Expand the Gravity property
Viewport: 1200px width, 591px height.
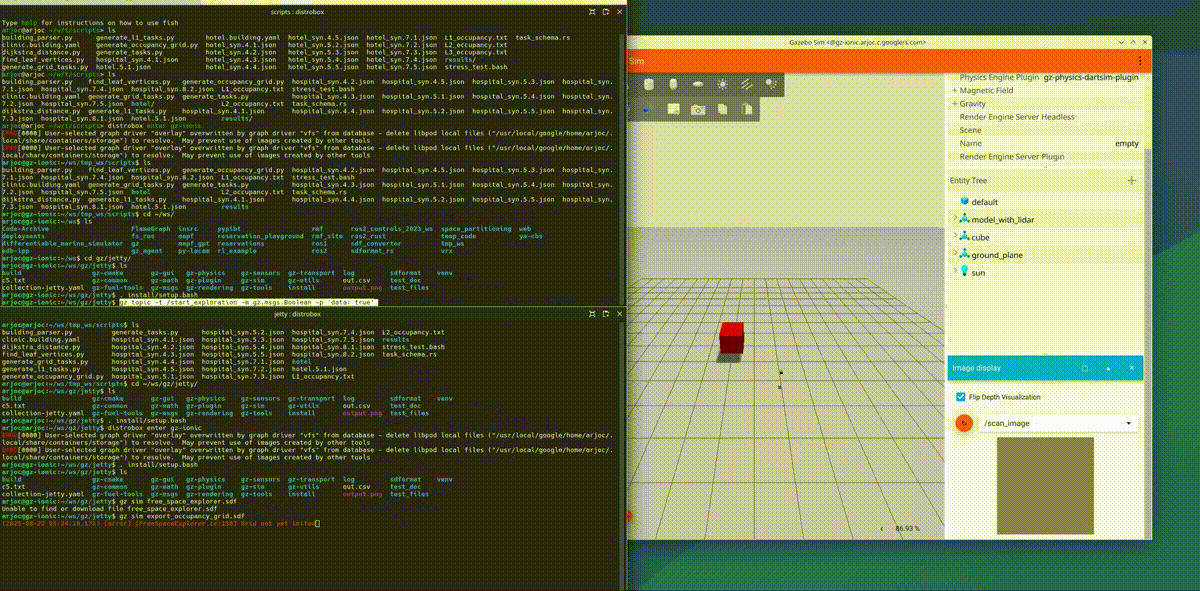pyautogui.click(x=954, y=104)
